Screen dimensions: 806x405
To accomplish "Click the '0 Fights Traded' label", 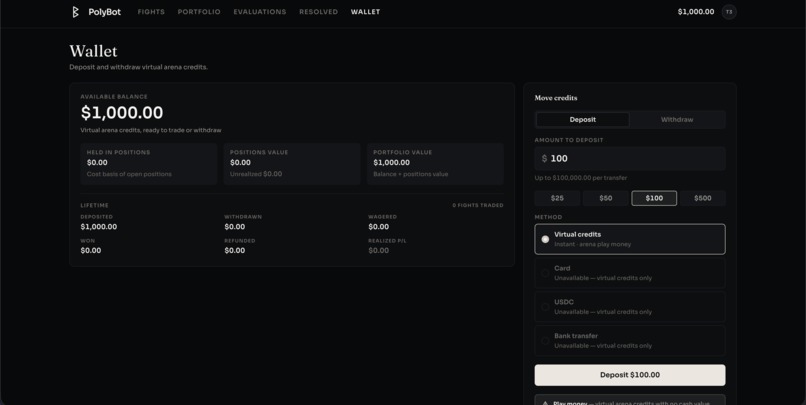I will click(478, 206).
